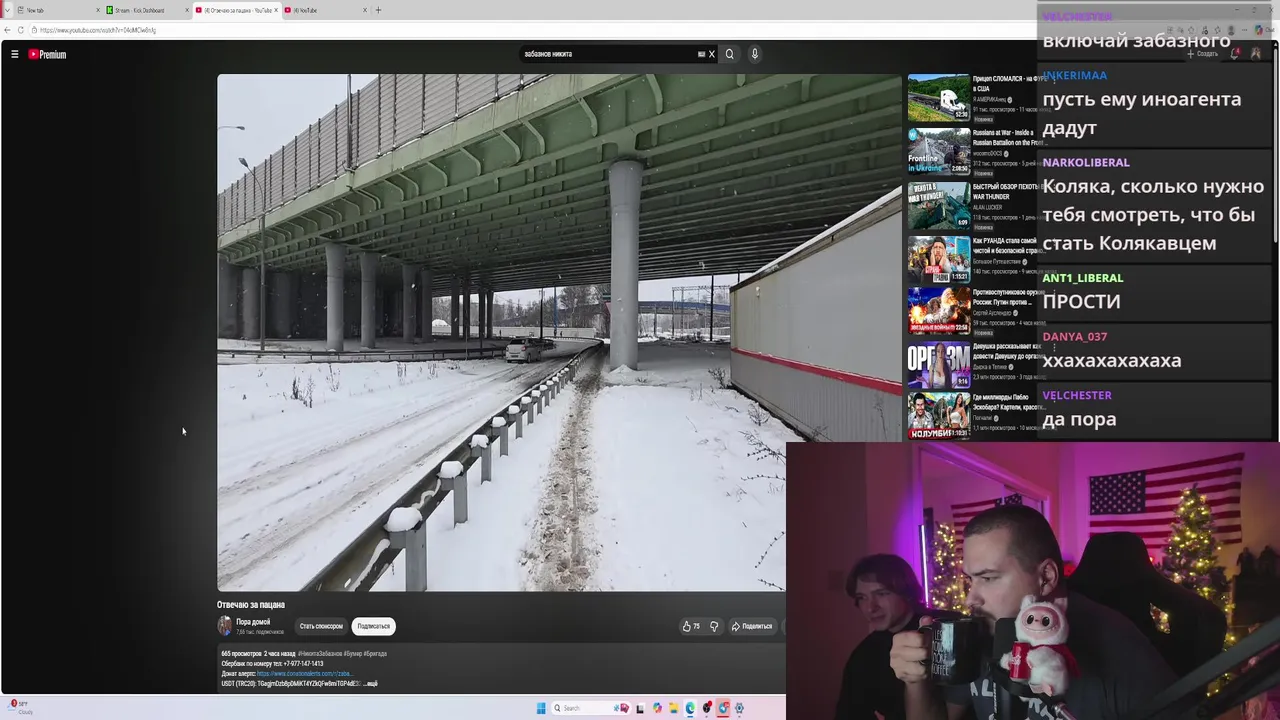Share the video via Поделиться button
The height and width of the screenshot is (720, 1280).
tap(752, 626)
